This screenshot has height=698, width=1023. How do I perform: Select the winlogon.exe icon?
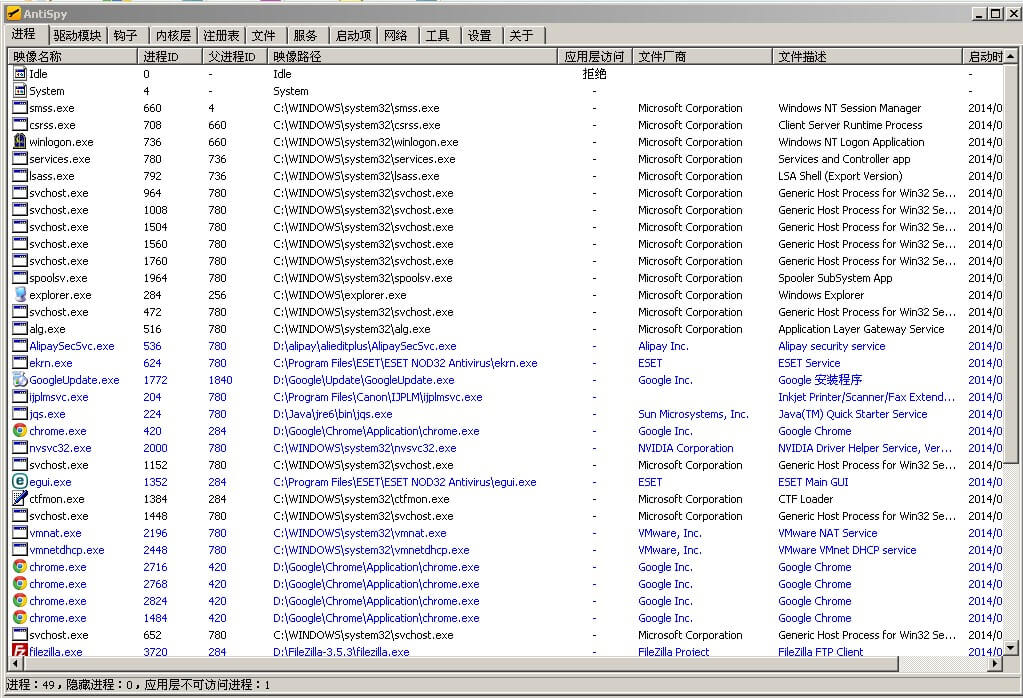[x=20, y=142]
